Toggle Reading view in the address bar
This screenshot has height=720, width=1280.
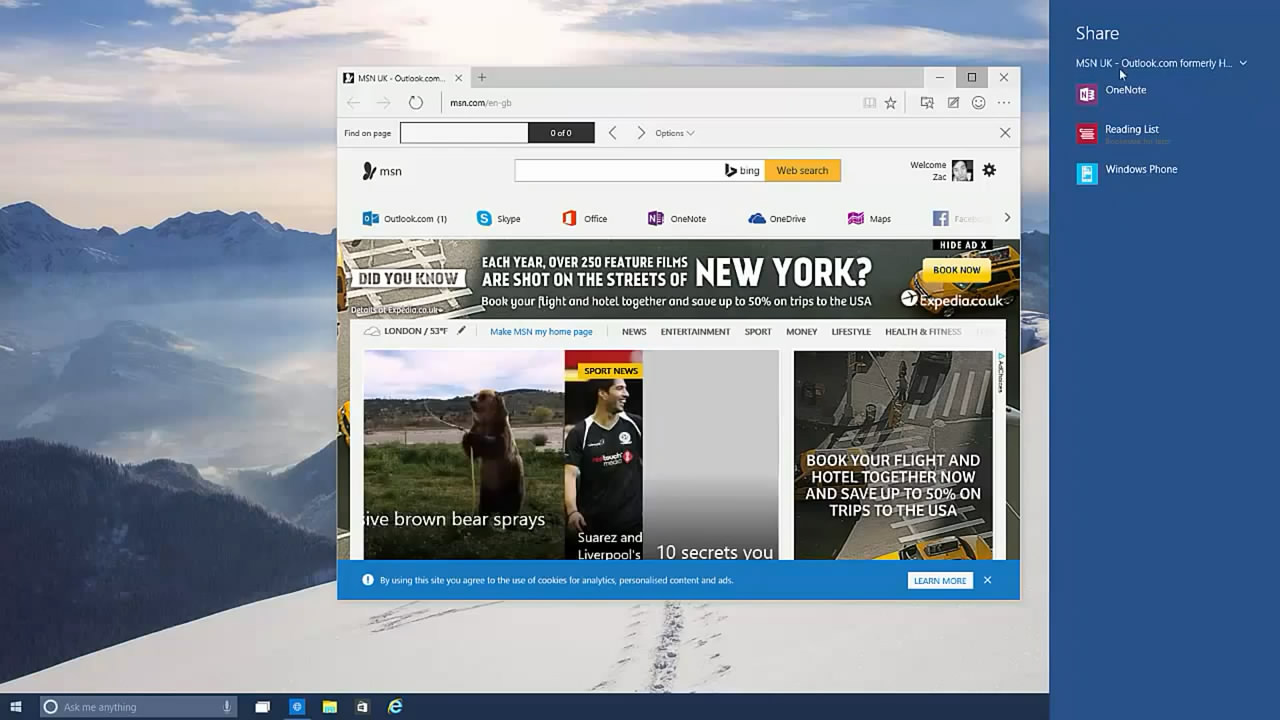(871, 103)
